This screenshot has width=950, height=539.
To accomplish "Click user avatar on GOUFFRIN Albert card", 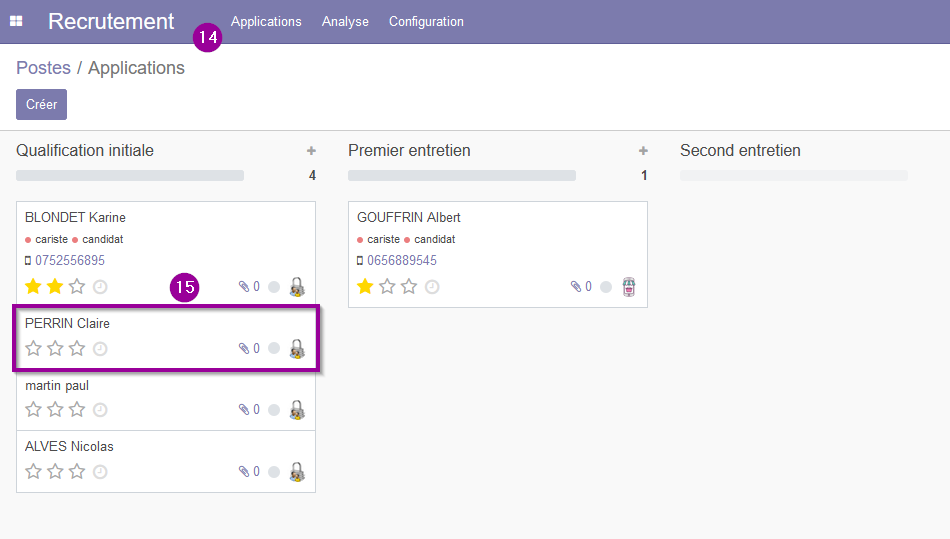I will 629,286.
